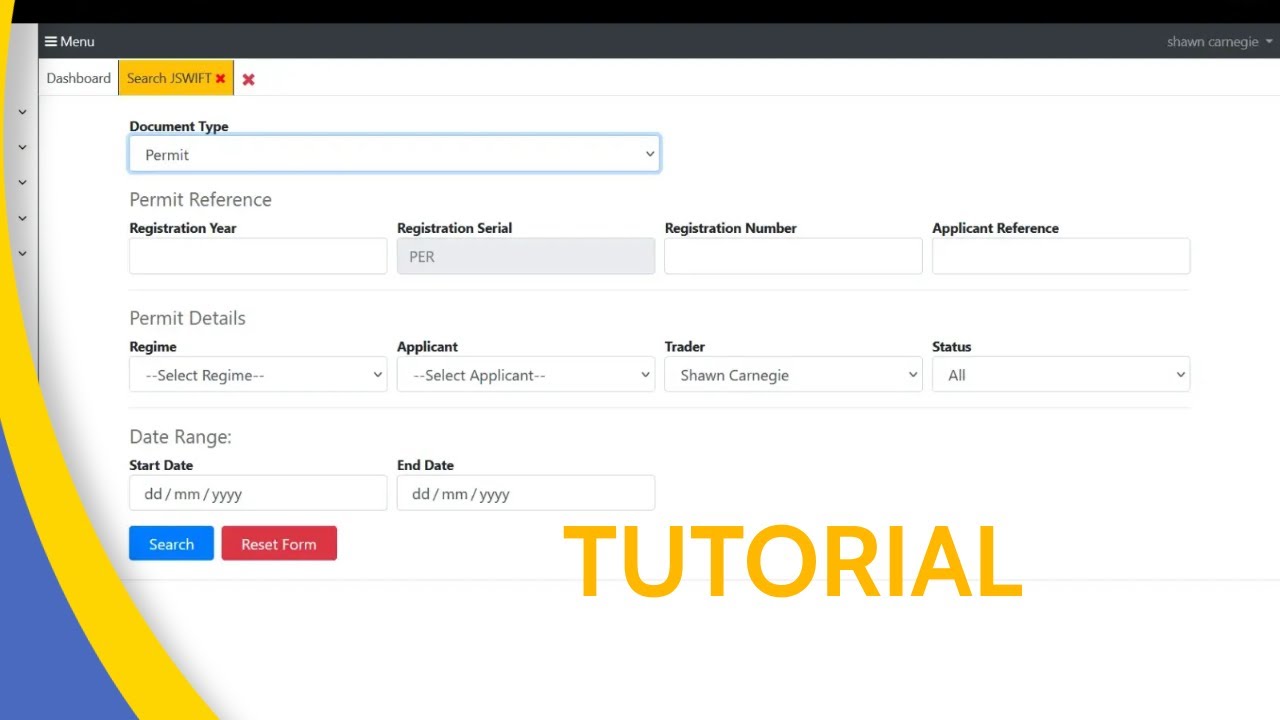Click the Start Date field
The height and width of the screenshot is (720, 1280).
(x=258, y=493)
